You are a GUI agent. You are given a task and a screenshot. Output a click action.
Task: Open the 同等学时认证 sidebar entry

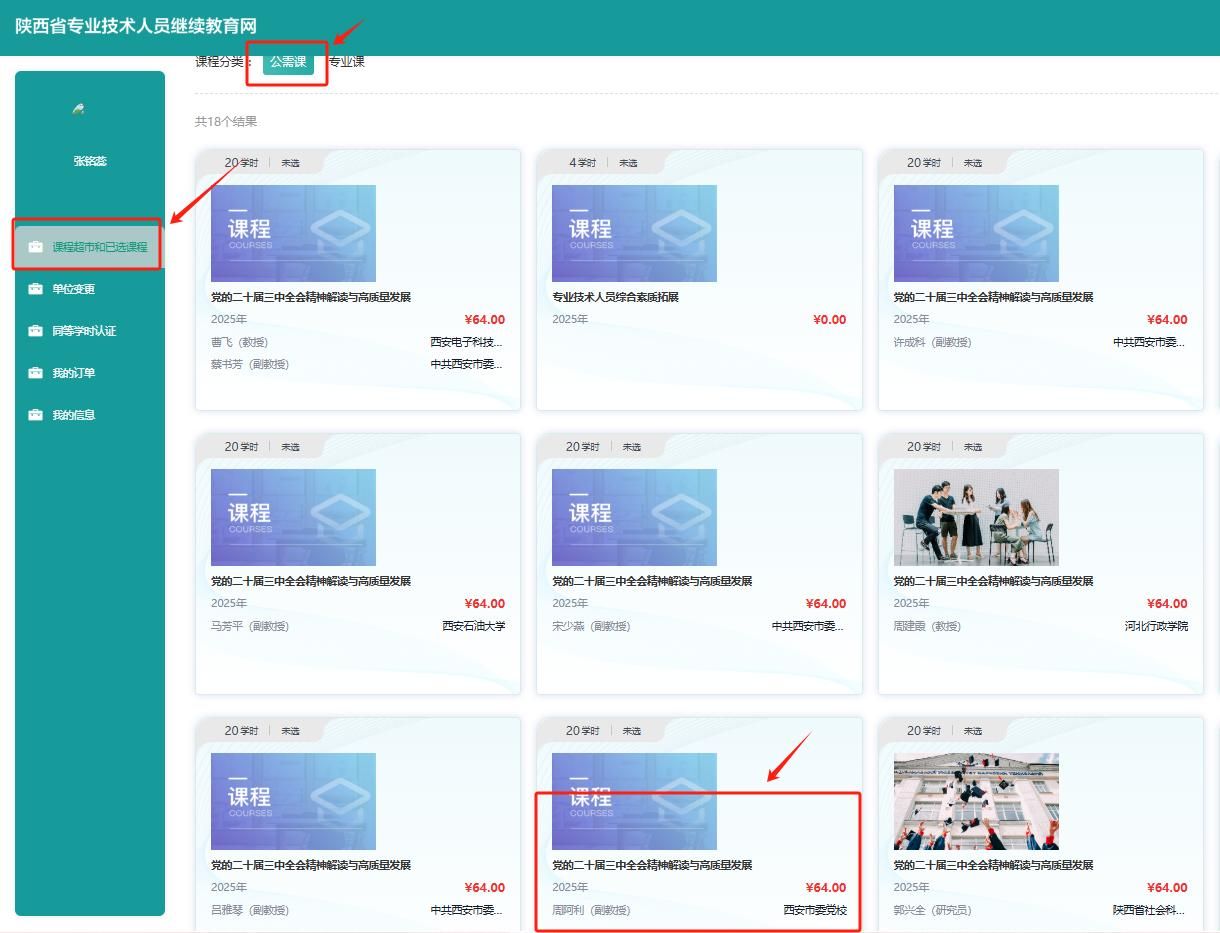pyautogui.click(x=84, y=331)
